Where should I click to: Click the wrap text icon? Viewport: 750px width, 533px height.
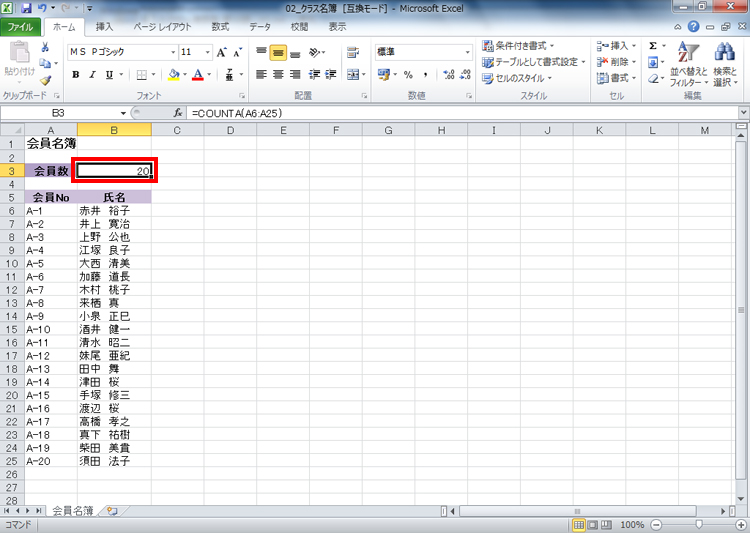(353, 52)
